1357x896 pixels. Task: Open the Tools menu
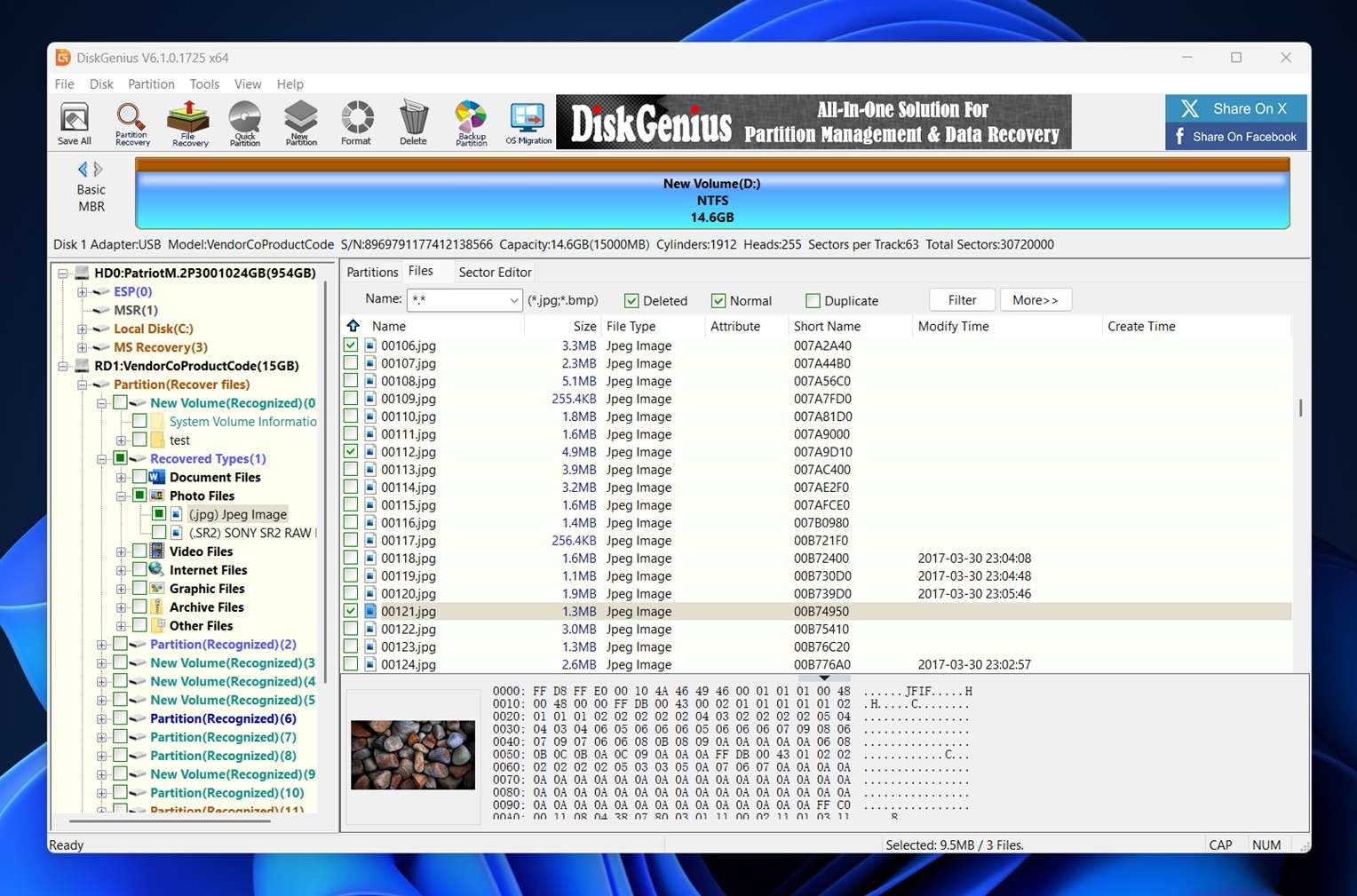point(204,84)
